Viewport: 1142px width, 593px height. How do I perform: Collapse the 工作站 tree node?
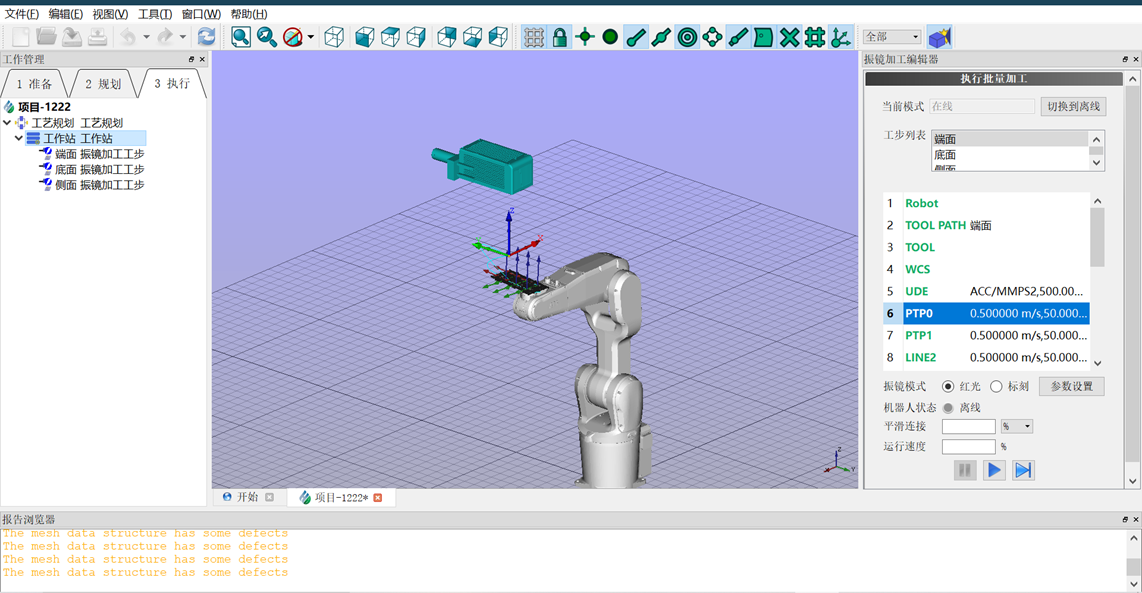[x=19, y=139]
